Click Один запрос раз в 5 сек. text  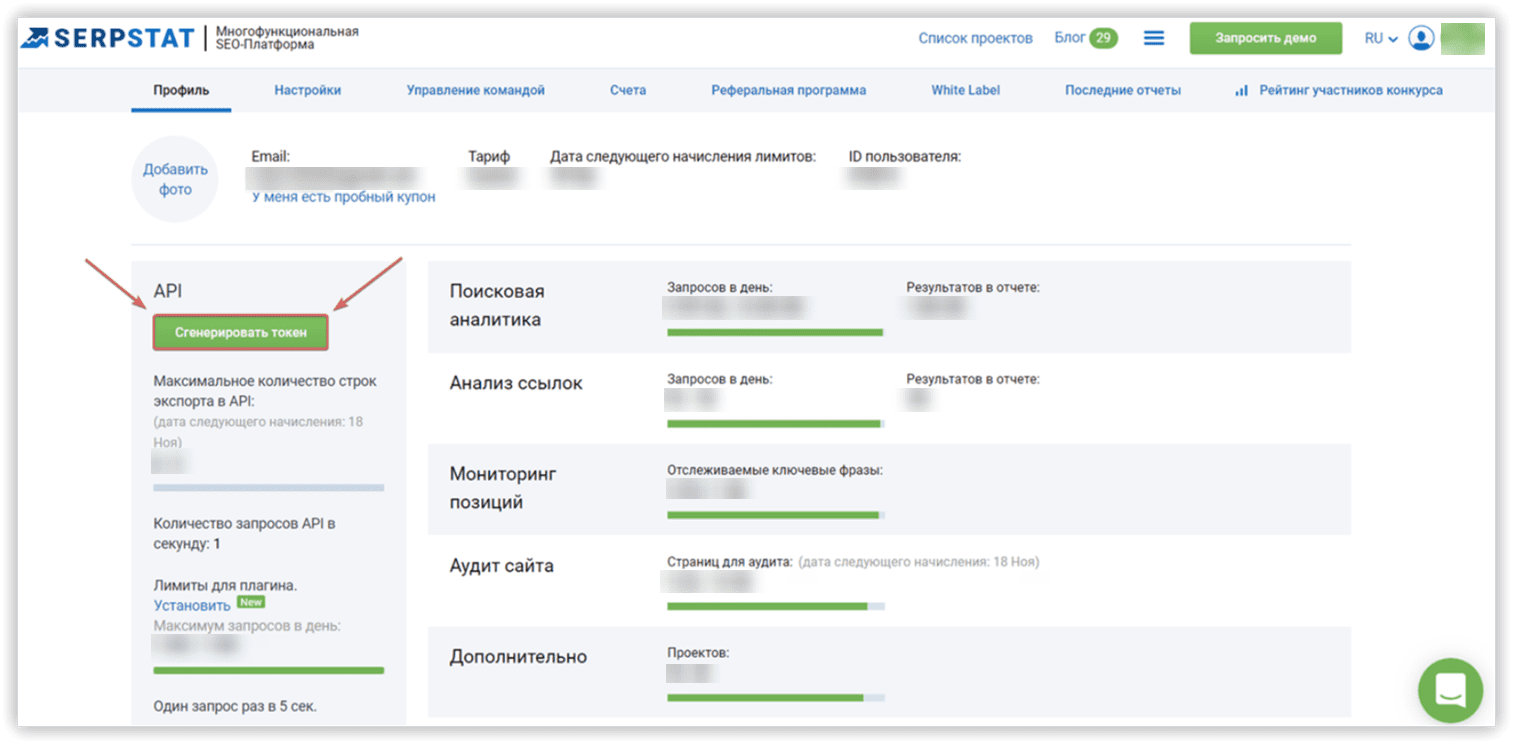pyautogui.click(x=235, y=706)
